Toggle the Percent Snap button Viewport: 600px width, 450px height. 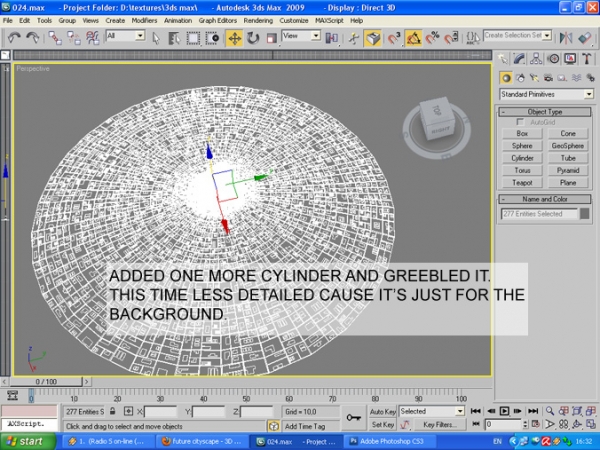[x=432, y=38]
